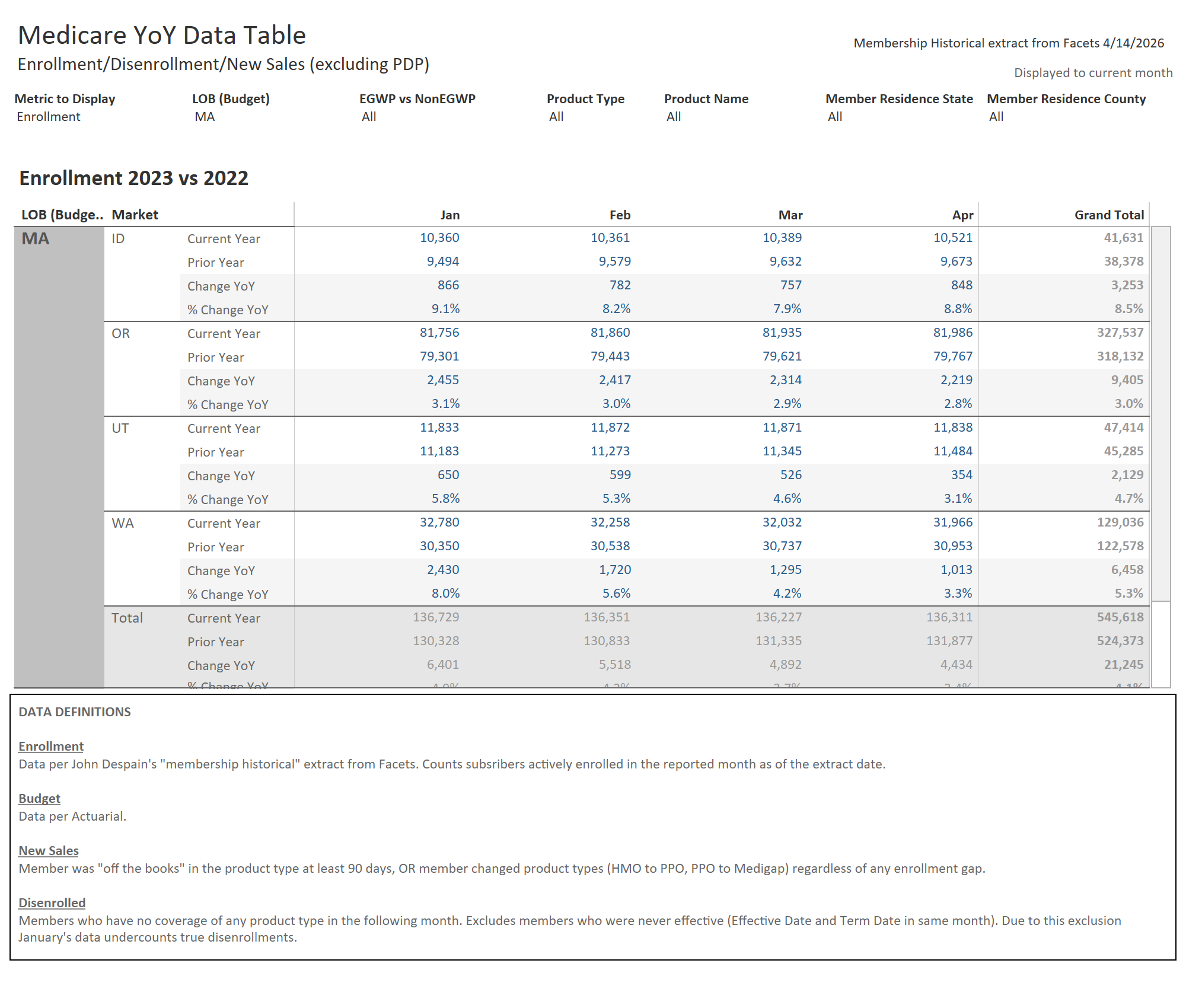
Task: Click the Medicare YoY Data Table title
Action: pos(162,35)
